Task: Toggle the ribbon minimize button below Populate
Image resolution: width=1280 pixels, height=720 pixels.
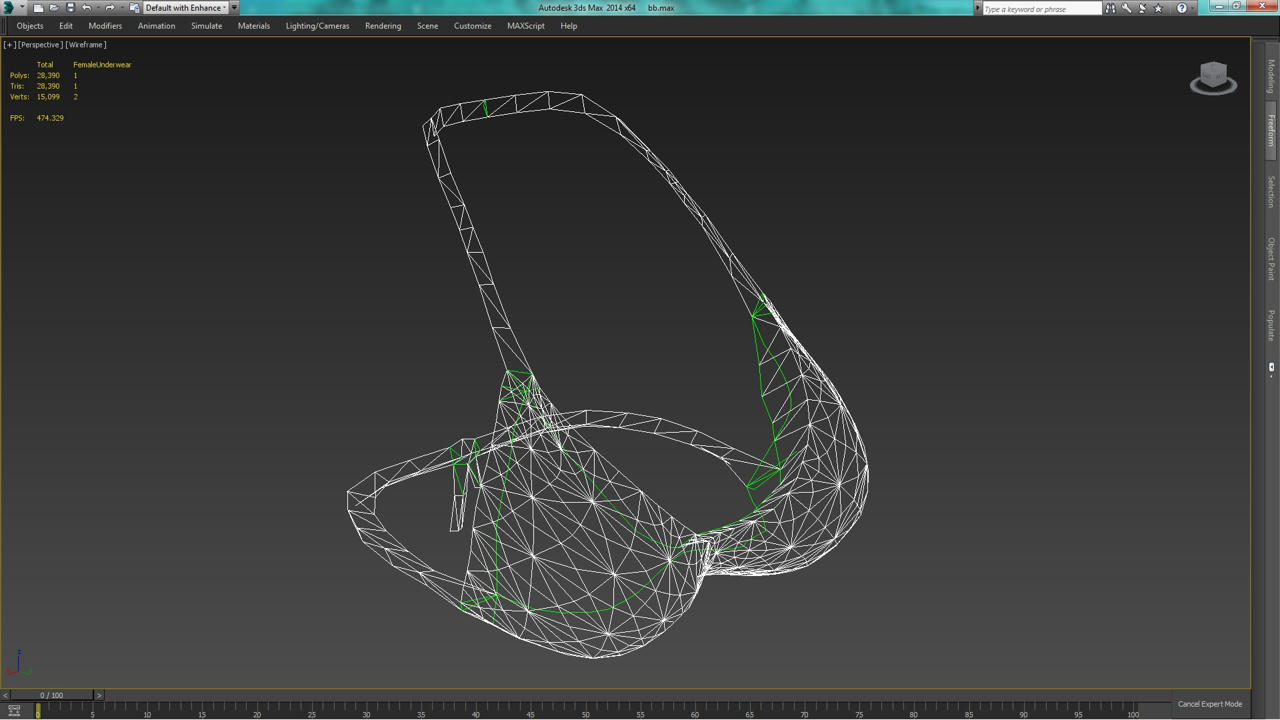Action: 1271,369
